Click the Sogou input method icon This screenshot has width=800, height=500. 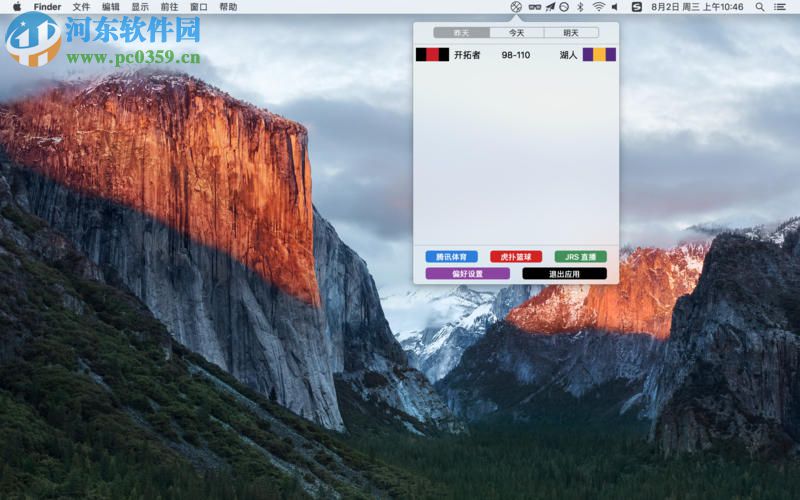click(x=637, y=7)
